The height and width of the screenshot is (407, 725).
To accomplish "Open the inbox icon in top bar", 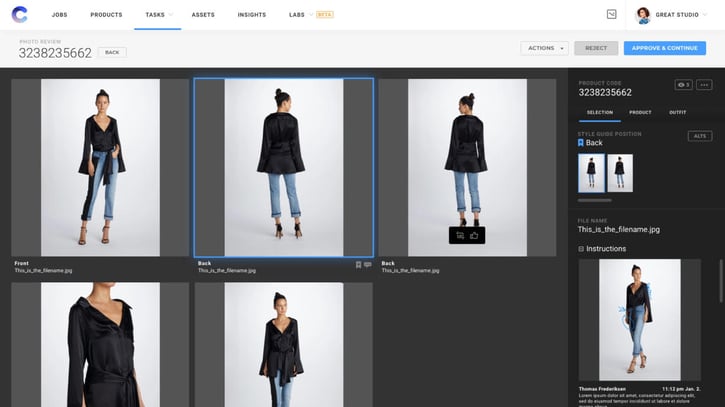I will [x=612, y=15].
